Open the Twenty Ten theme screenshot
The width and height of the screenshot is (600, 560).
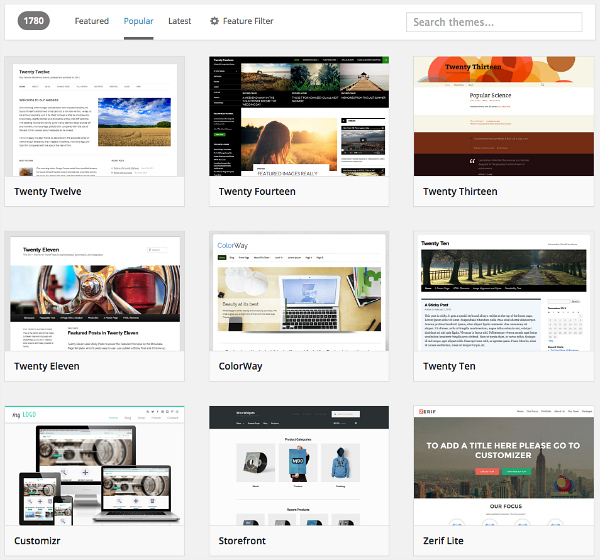504,291
